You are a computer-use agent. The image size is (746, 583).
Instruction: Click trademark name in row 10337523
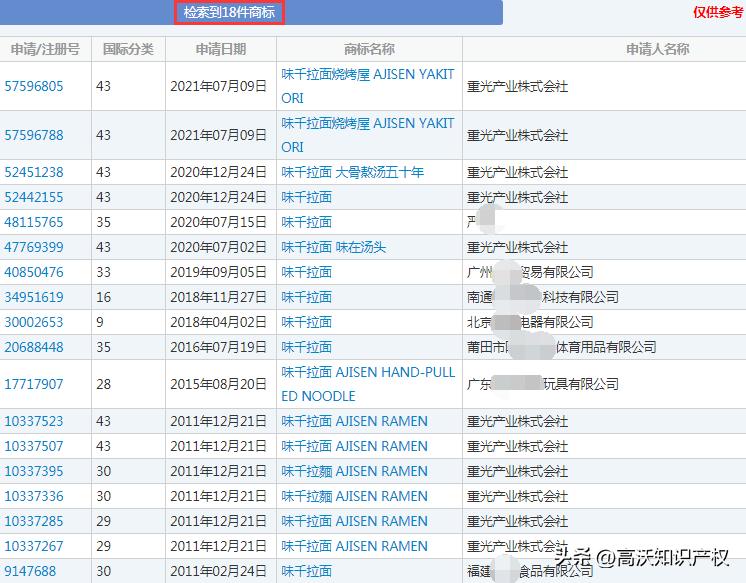(354, 421)
